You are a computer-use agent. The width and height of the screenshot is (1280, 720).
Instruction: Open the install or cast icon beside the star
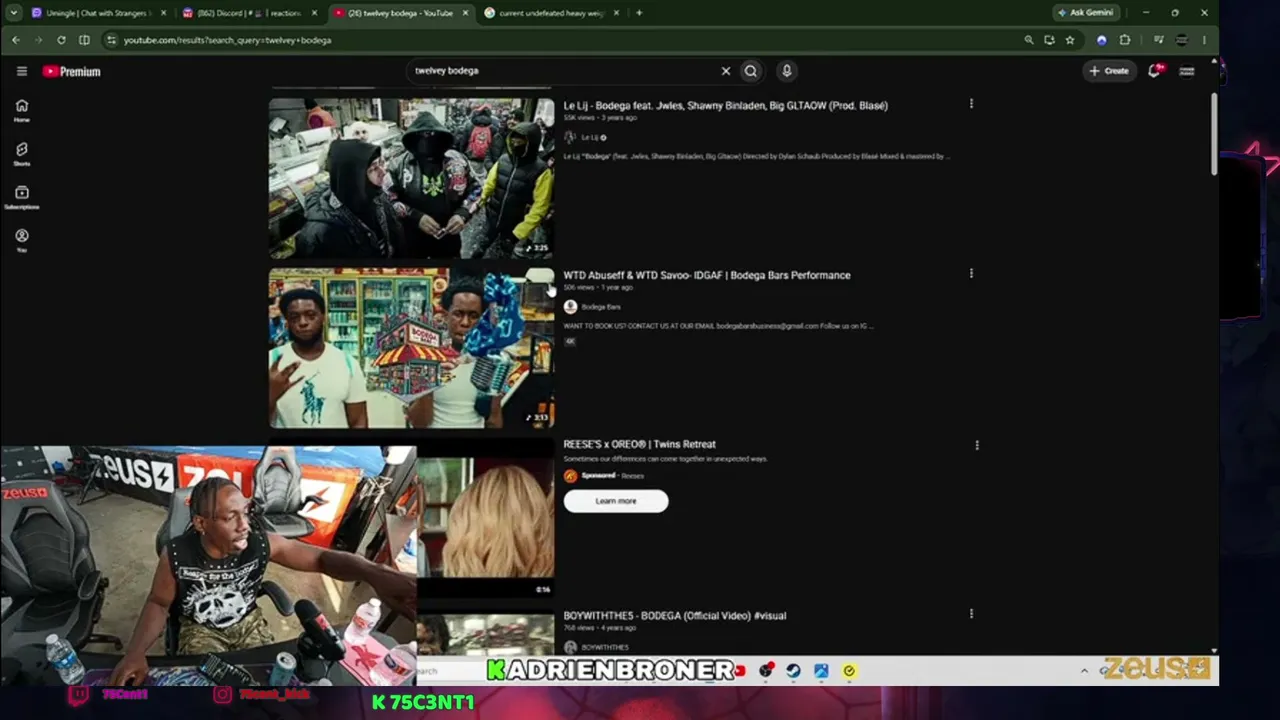tap(1049, 40)
